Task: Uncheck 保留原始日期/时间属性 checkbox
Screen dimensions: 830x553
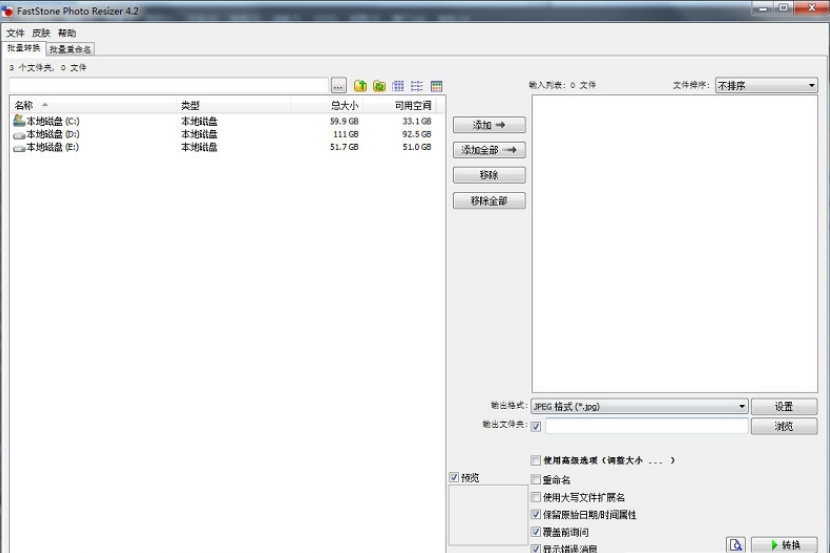Action: pyautogui.click(x=536, y=514)
